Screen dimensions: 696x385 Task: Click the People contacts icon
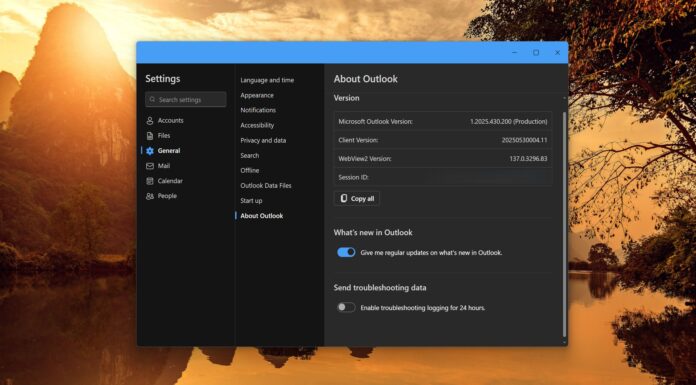(x=150, y=196)
